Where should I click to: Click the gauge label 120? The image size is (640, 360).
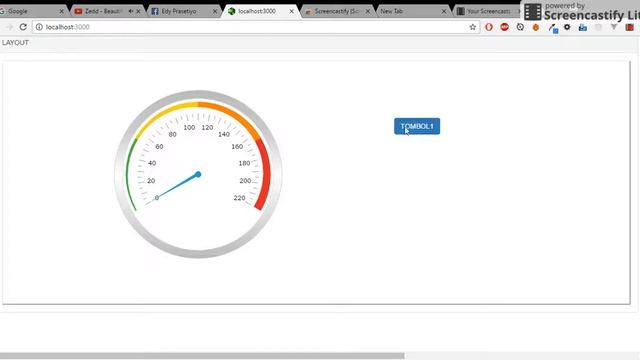(x=207, y=127)
